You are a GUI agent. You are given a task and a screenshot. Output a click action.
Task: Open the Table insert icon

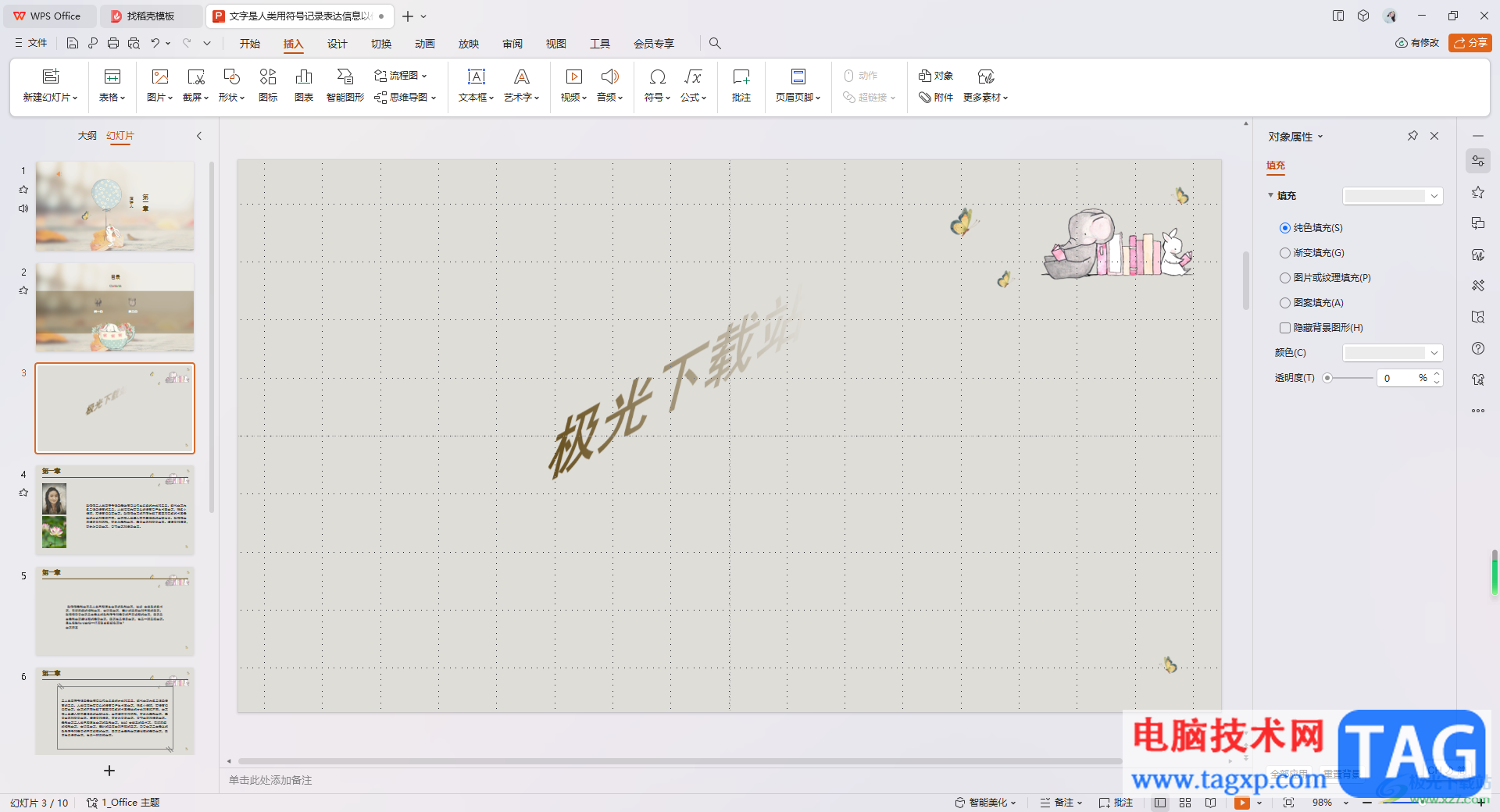[112, 77]
